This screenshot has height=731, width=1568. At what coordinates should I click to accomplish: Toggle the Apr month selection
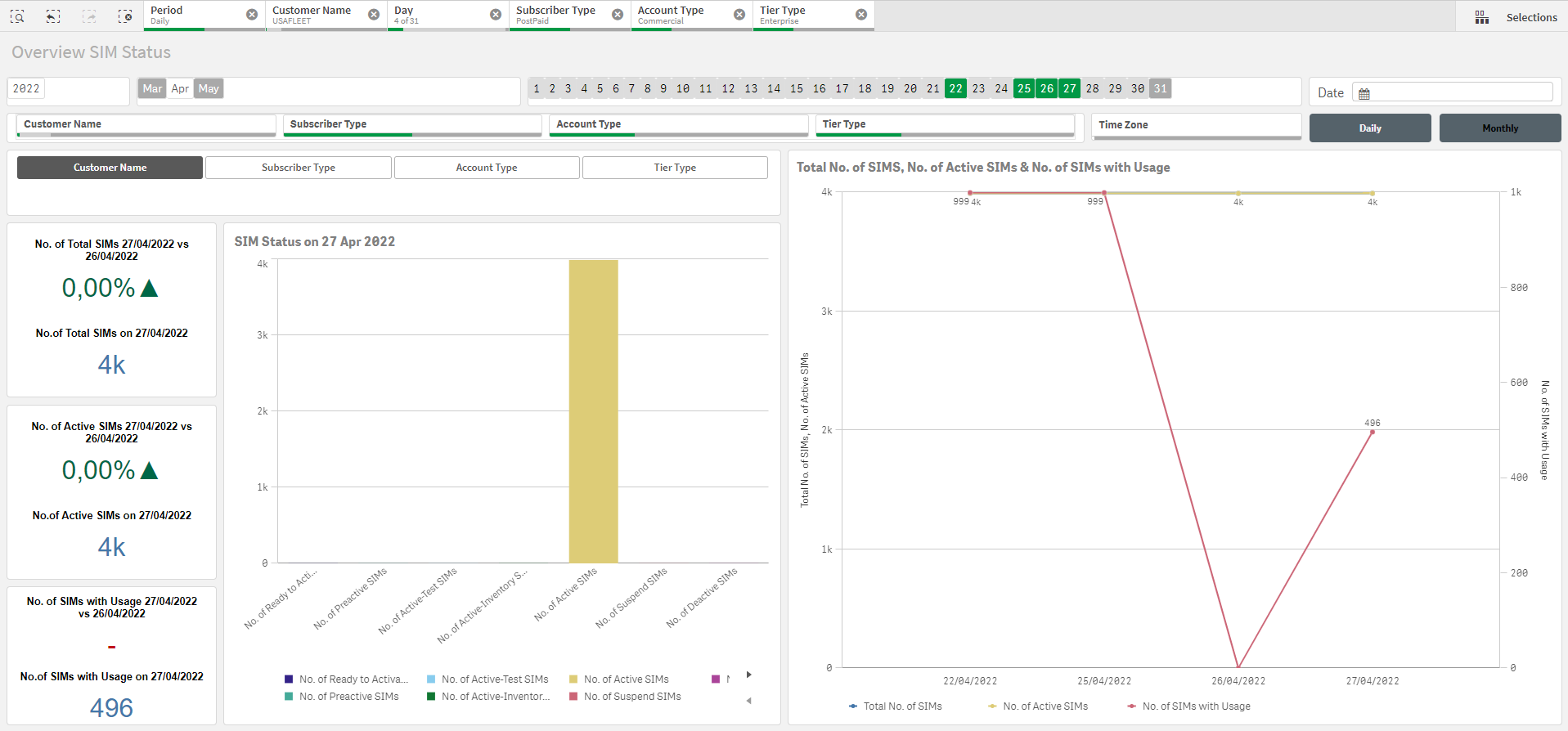coord(180,88)
